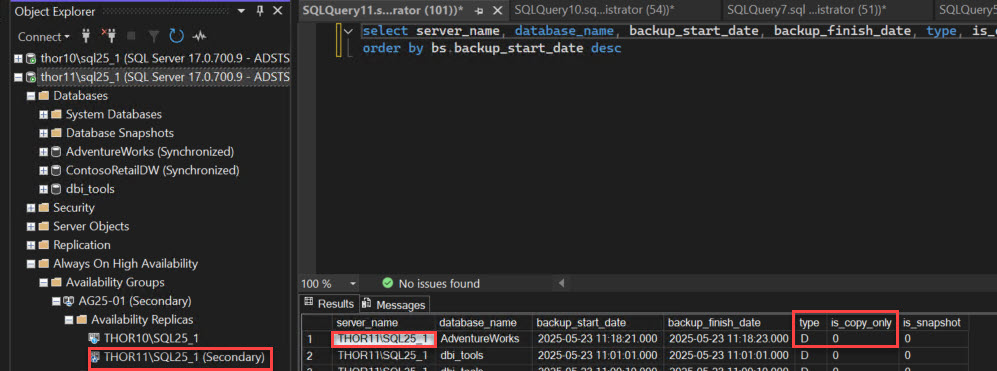The image size is (997, 371).
Task: Switch to the Messages tab
Action: 394,304
